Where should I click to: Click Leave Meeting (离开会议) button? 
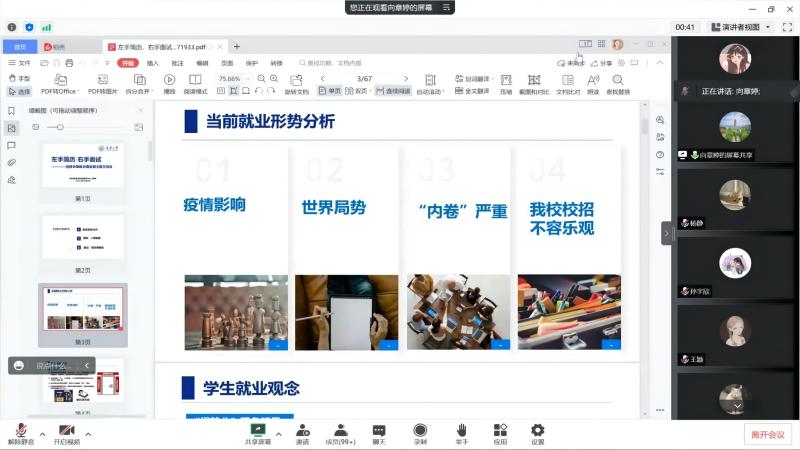[x=767, y=435]
